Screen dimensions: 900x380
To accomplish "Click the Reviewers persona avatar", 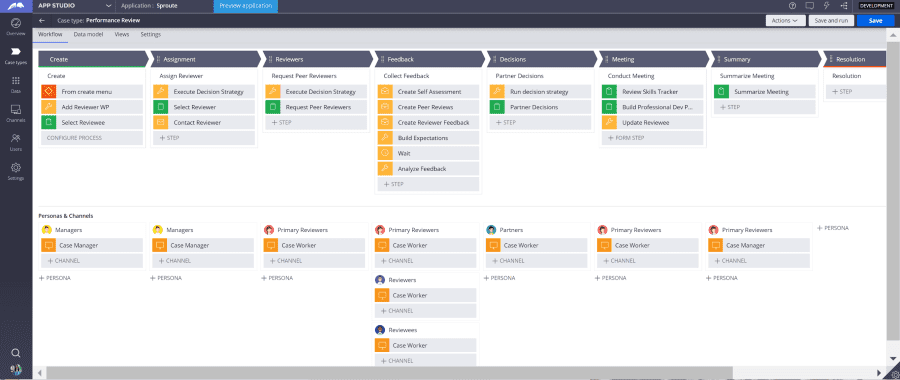I will 380,280.
